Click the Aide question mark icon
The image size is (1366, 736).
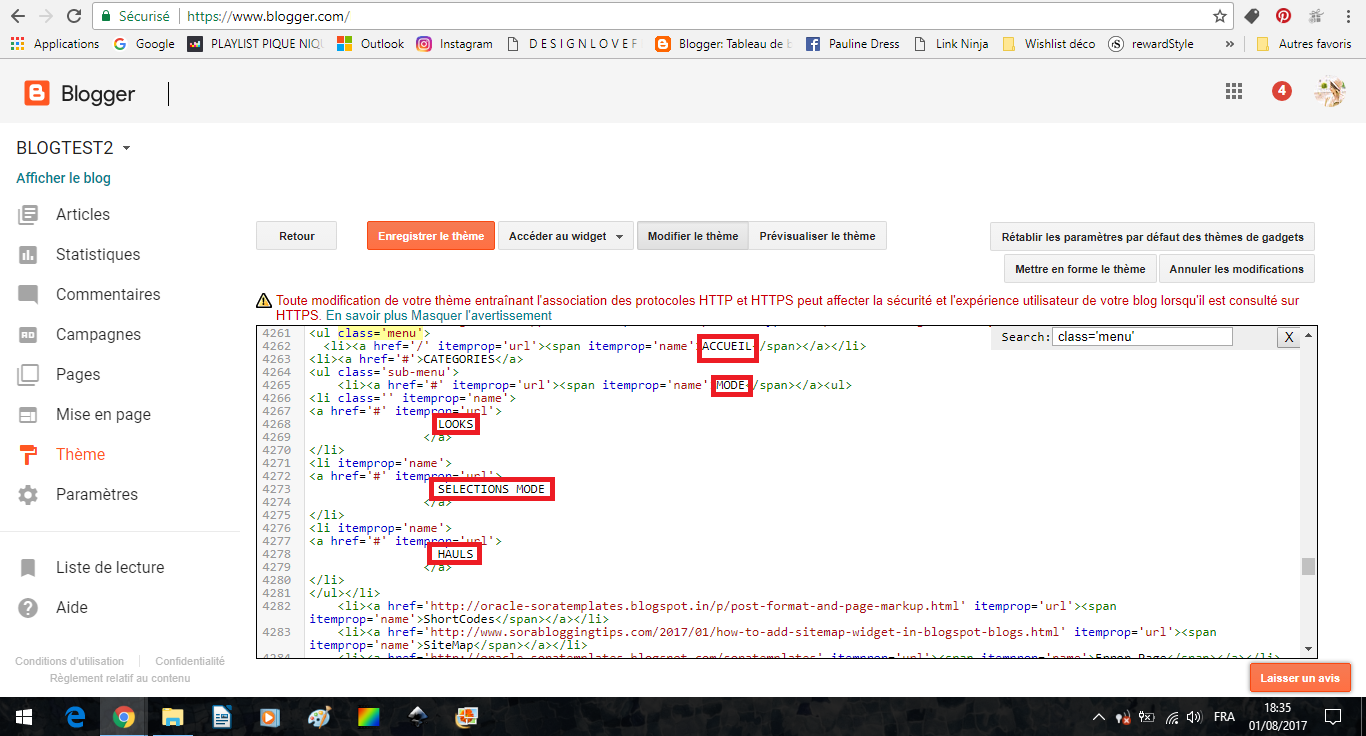tap(28, 608)
